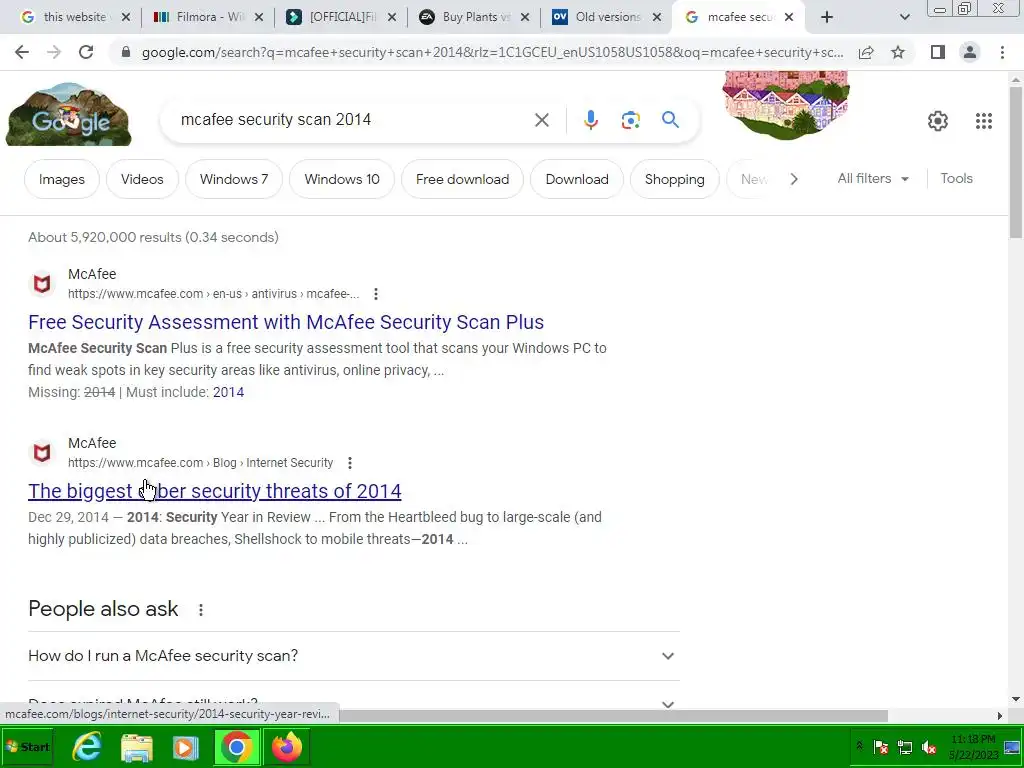Screen dimensions: 1024x768
Task: Open Windows Media Player from taskbar
Action: click(185, 747)
